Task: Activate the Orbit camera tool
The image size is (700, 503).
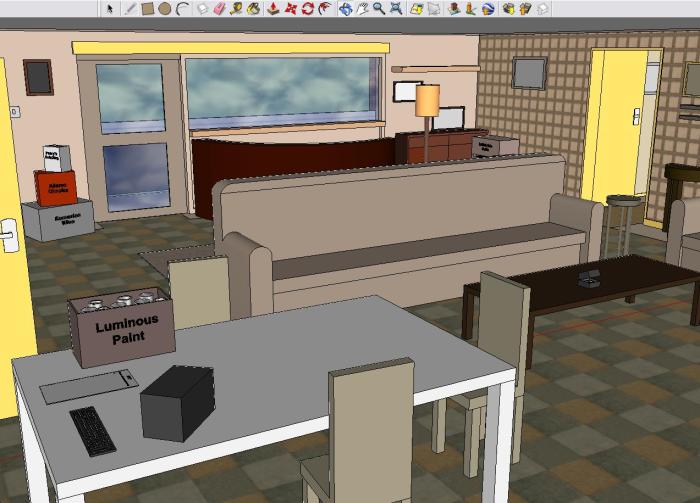Action: 346,8
